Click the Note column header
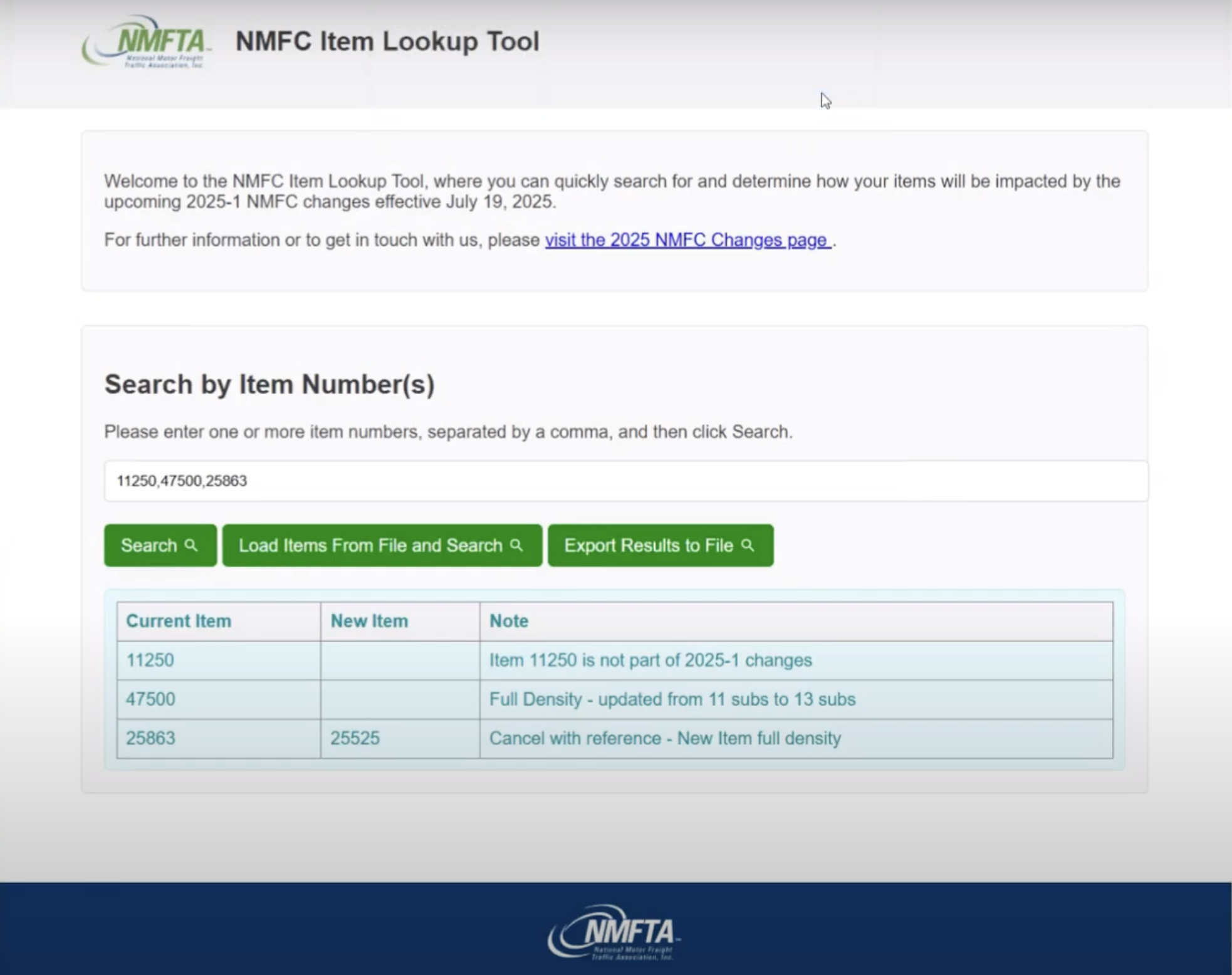 point(509,621)
